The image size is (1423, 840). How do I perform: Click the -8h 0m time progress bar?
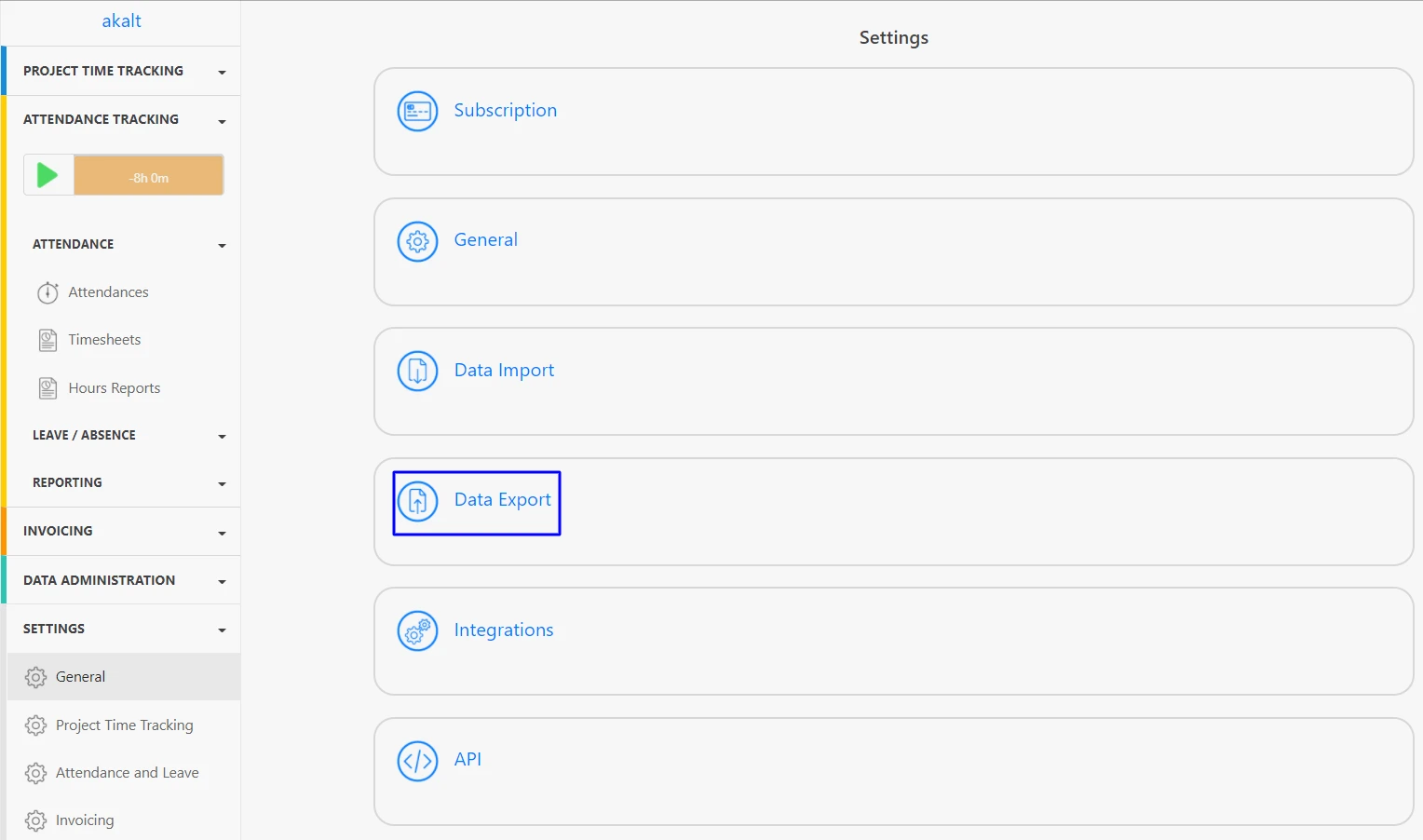pyautogui.click(x=148, y=174)
